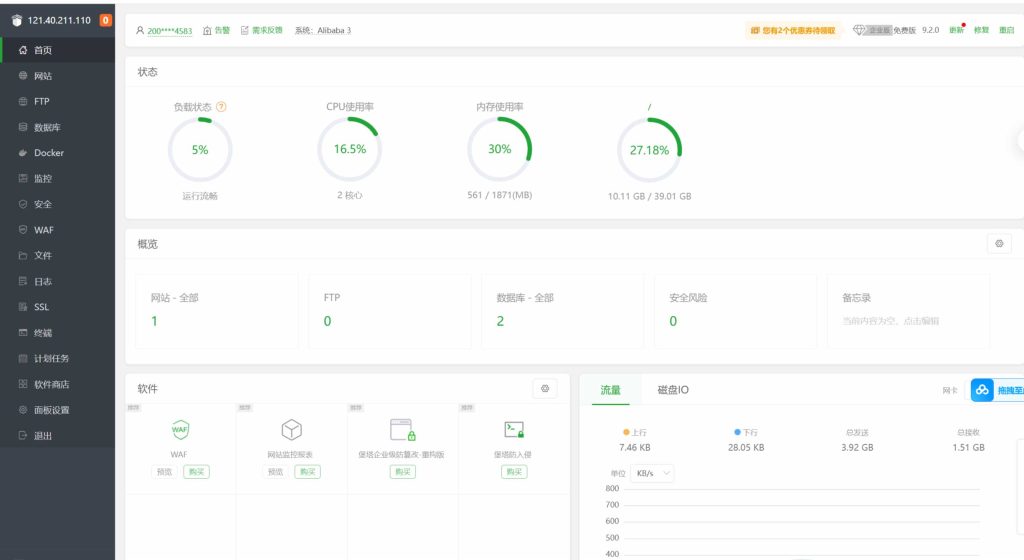Click the 需求反馈 feedback link
Image resolution: width=1024 pixels, height=560 pixels.
264,30
